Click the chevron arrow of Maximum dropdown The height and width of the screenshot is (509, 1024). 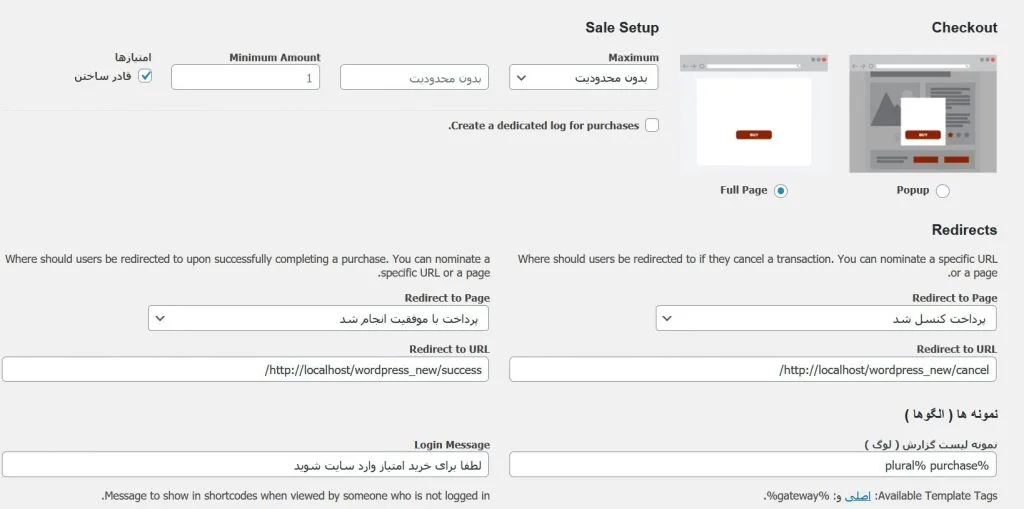[521, 77]
